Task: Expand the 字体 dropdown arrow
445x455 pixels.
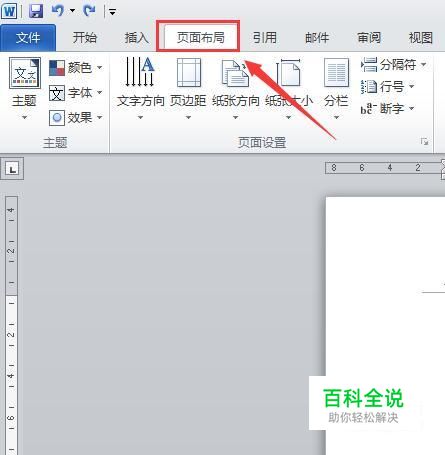Action: tap(99, 93)
